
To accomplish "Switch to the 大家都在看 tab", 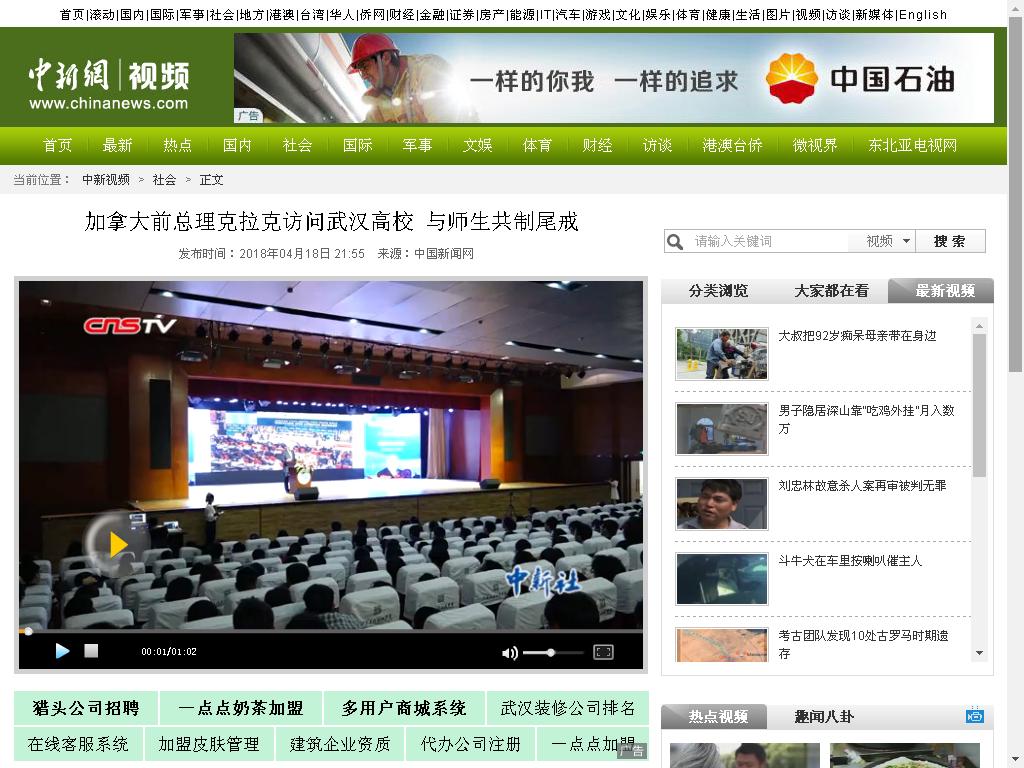I will coord(831,291).
